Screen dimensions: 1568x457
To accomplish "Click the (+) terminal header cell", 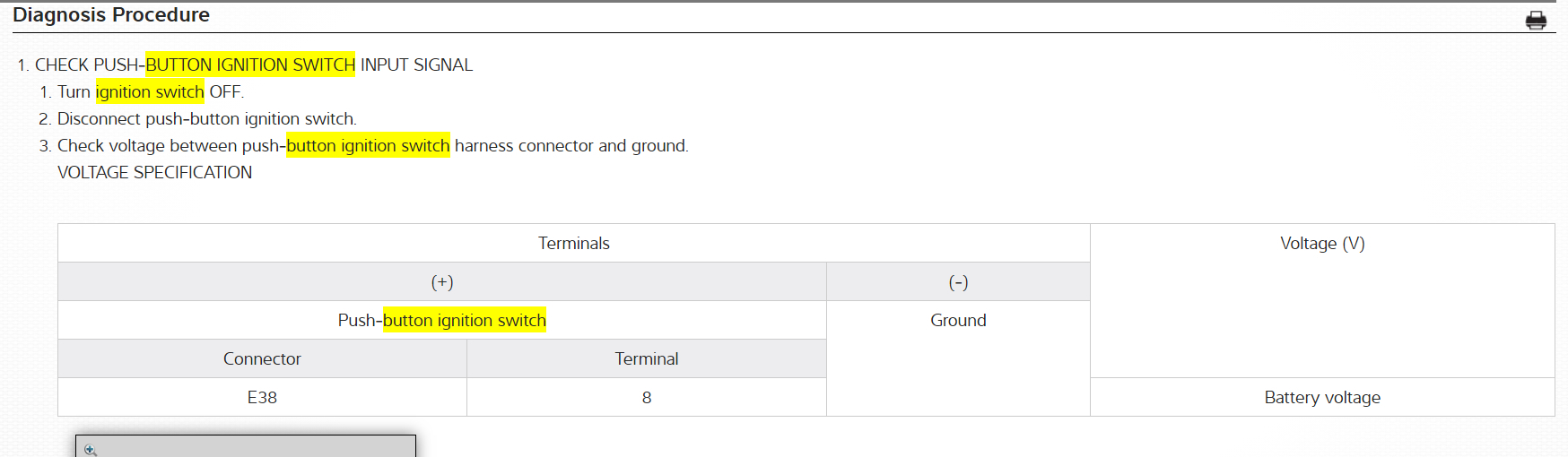I will [441, 281].
